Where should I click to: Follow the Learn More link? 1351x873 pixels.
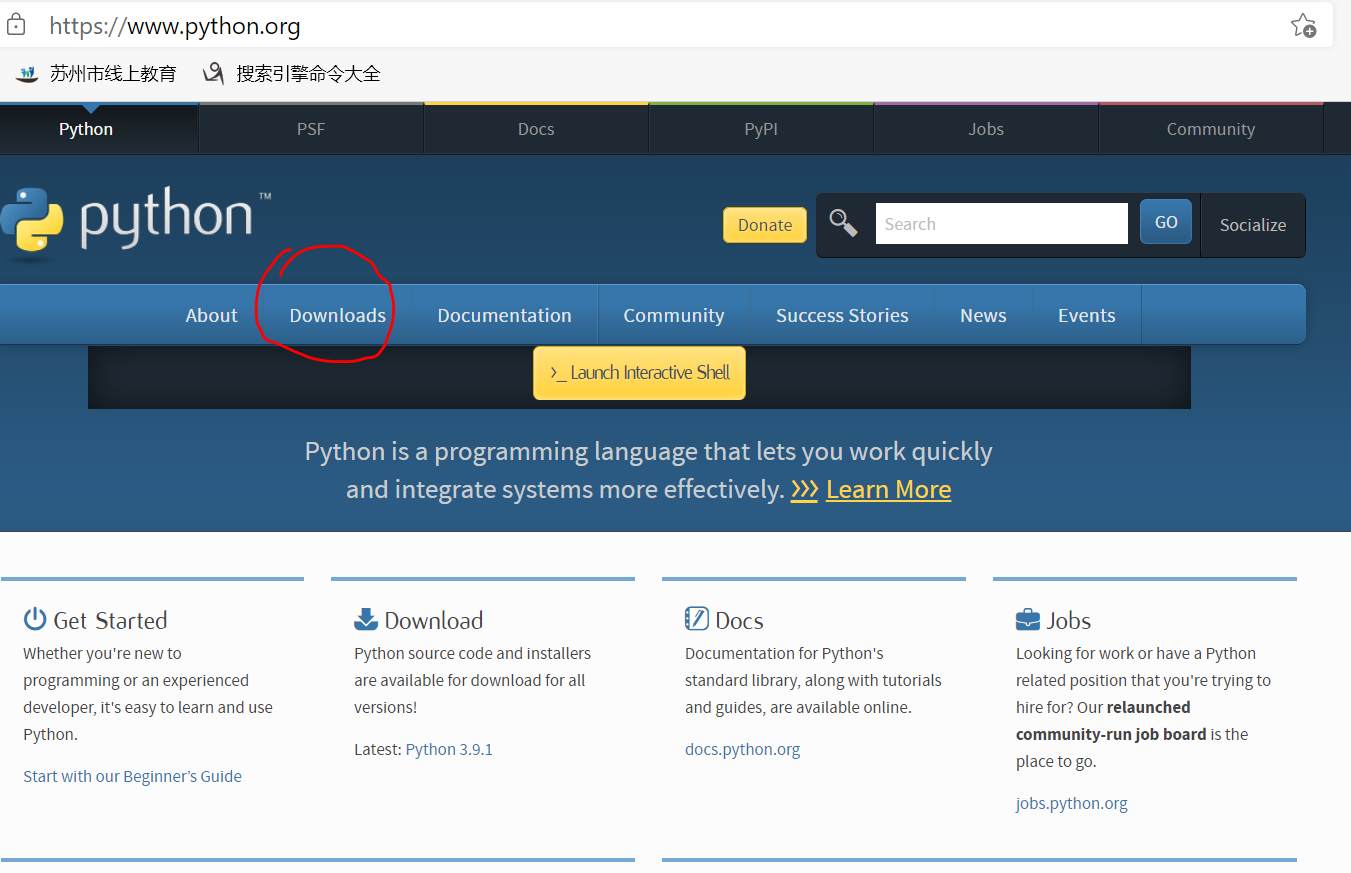[888, 489]
